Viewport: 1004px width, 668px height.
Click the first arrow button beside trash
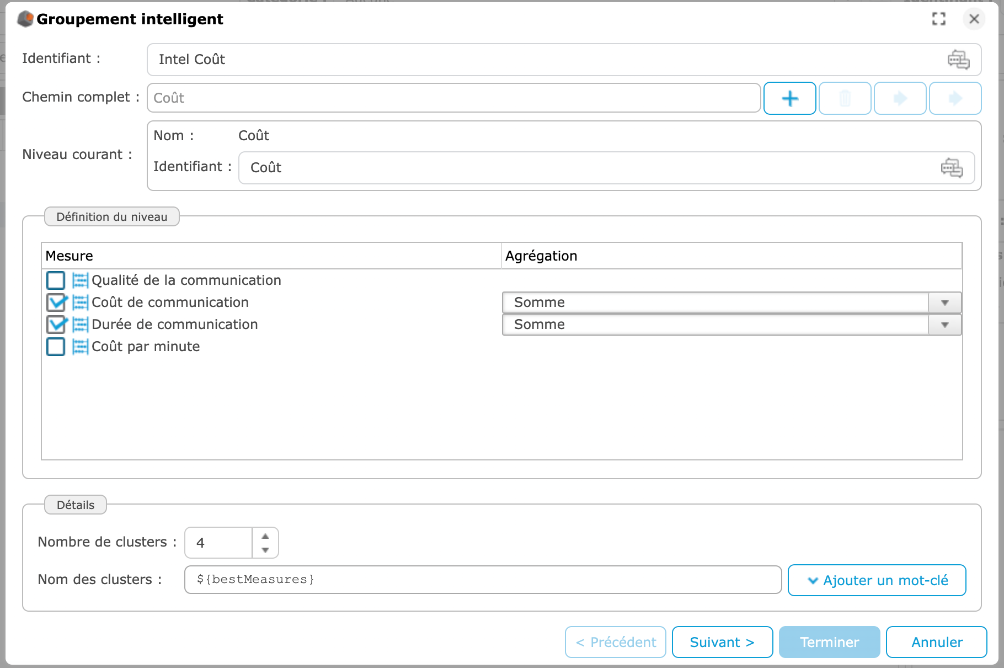900,98
